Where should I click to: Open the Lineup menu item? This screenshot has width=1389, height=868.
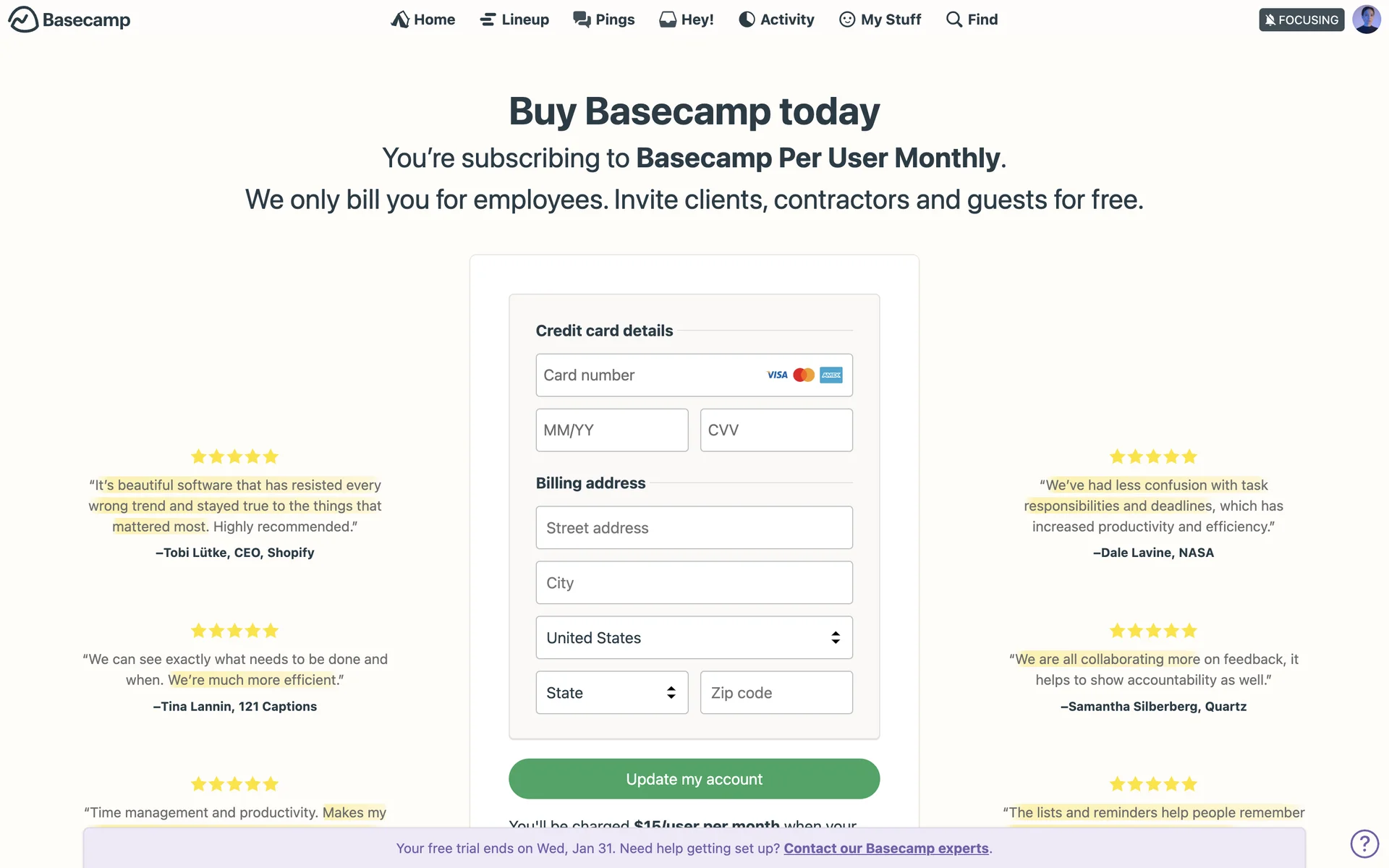tap(514, 20)
